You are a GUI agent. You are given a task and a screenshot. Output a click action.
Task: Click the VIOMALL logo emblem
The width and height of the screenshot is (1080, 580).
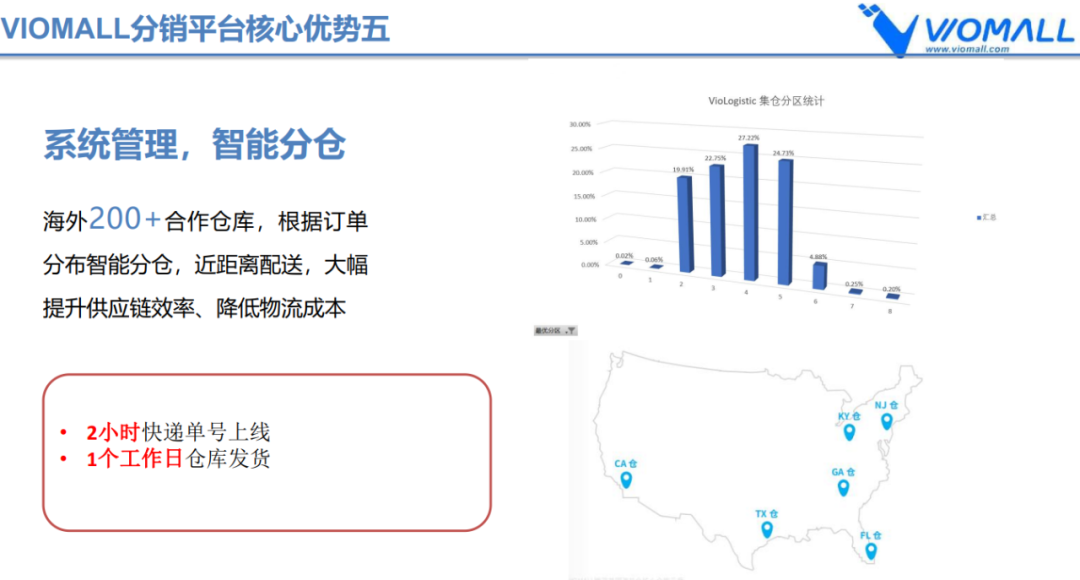[x=885, y=28]
